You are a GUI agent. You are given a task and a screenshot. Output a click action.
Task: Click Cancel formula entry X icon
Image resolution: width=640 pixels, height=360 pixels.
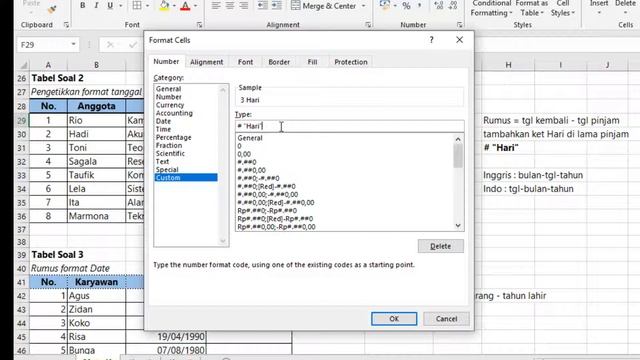pyautogui.click(x=110, y=44)
